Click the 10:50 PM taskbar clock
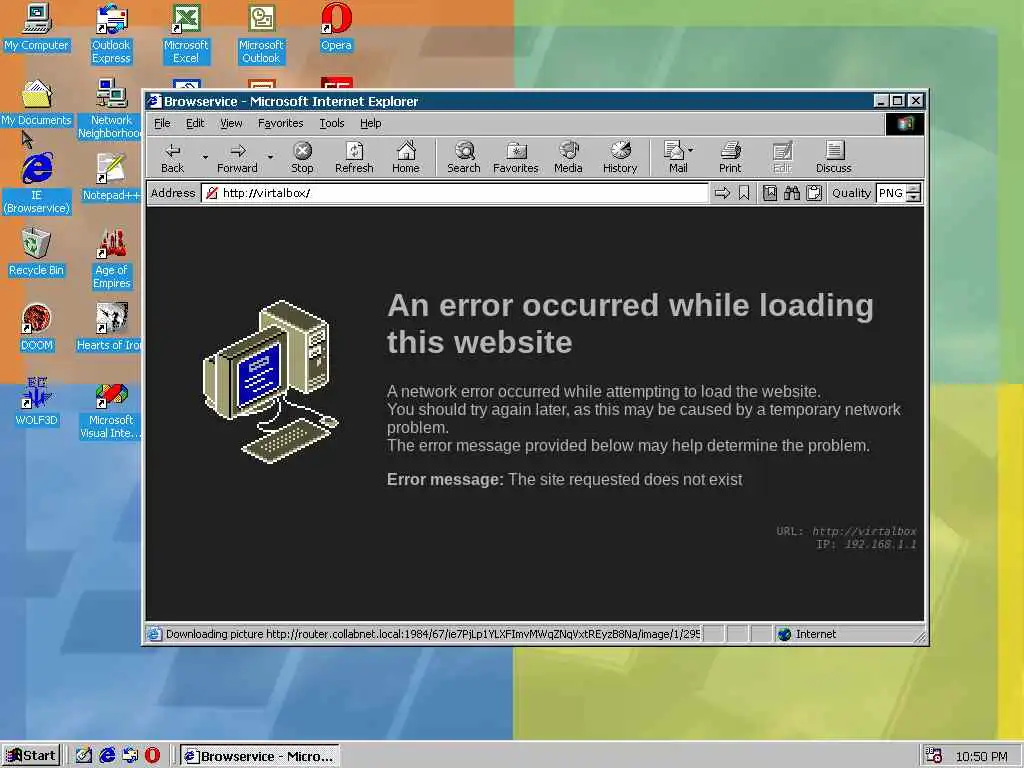This screenshot has width=1024, height=768. [x=982, y=756]
